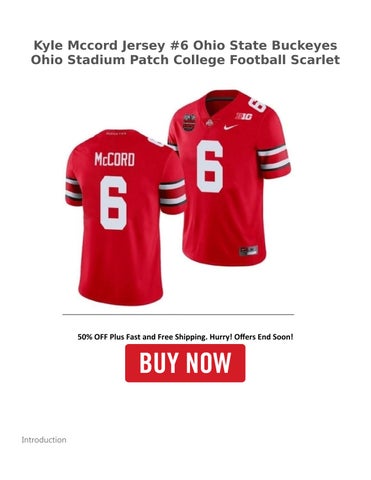Click the B1G conference logo on jersey

(x=244, y=116)
